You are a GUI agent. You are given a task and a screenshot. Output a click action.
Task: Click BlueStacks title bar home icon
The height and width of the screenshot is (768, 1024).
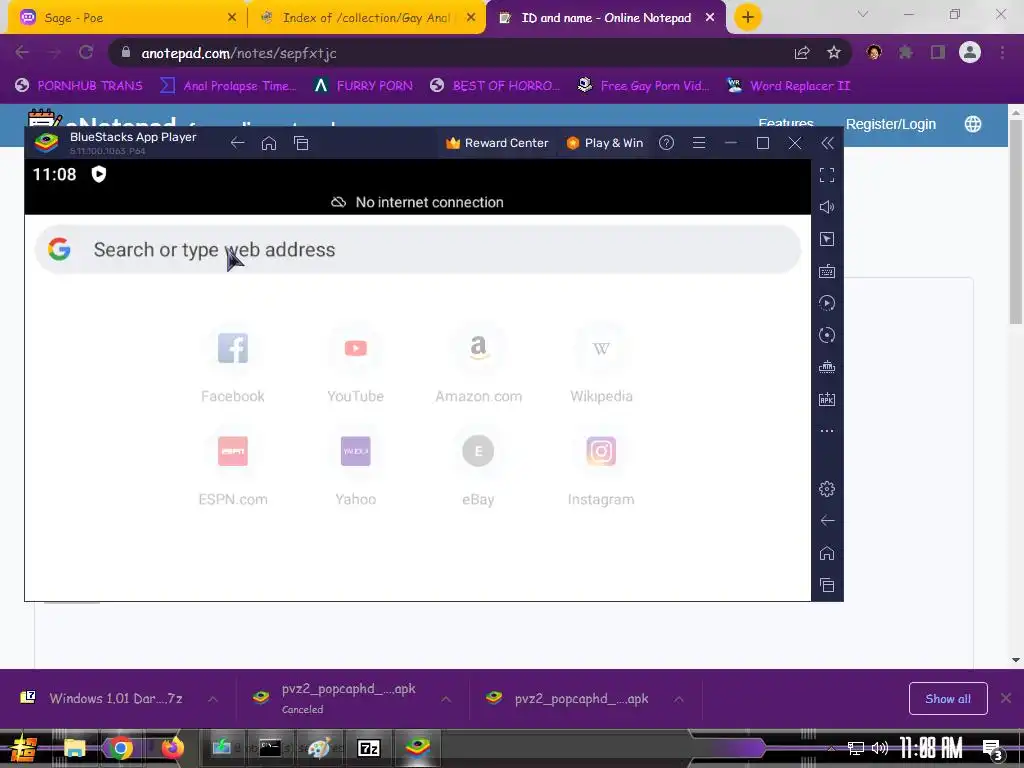(x=269, y=143)
